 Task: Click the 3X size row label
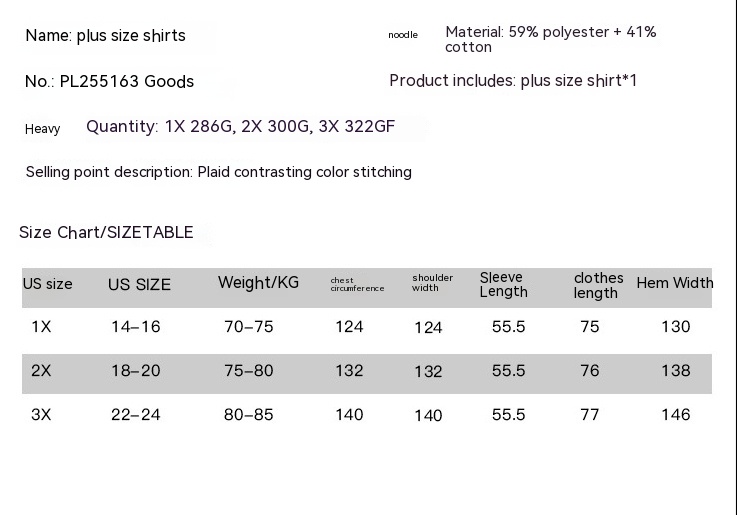[x=41, y=414]
